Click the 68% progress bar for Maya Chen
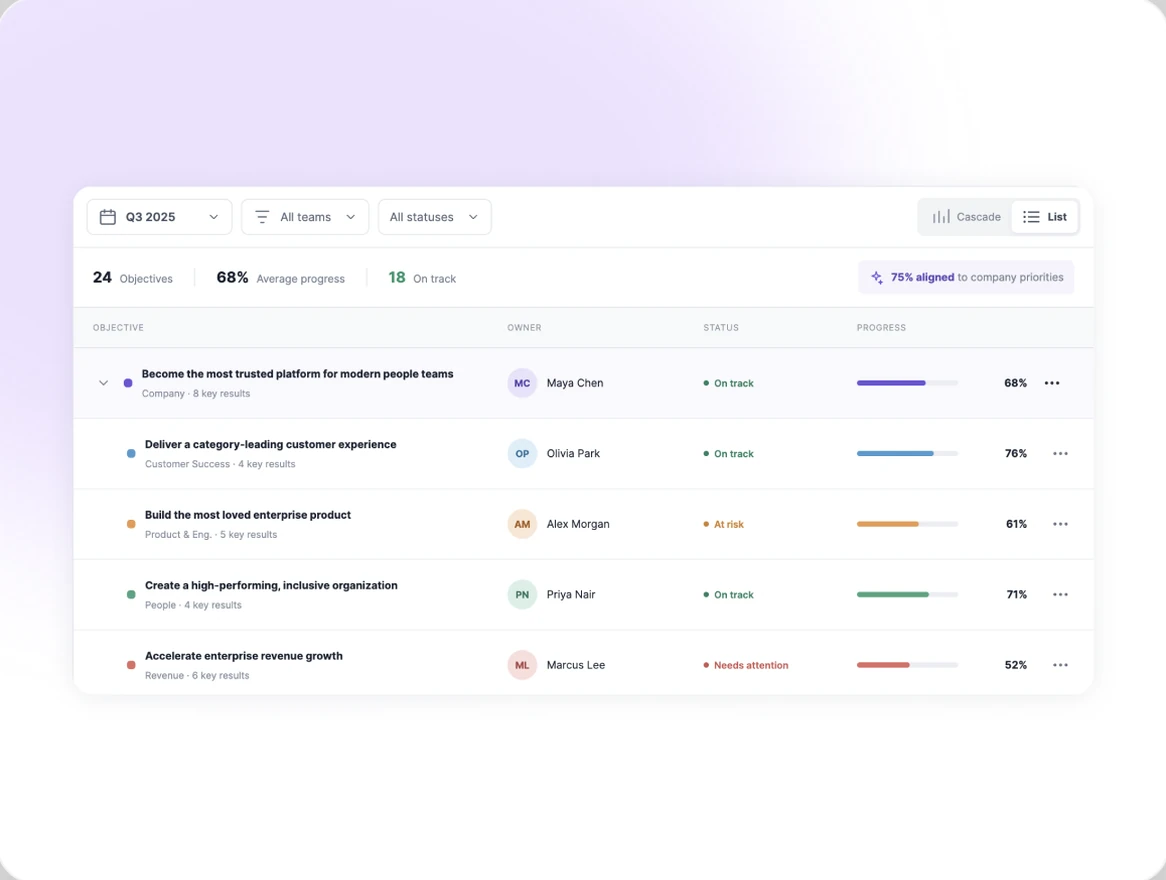 click(907, 383)
